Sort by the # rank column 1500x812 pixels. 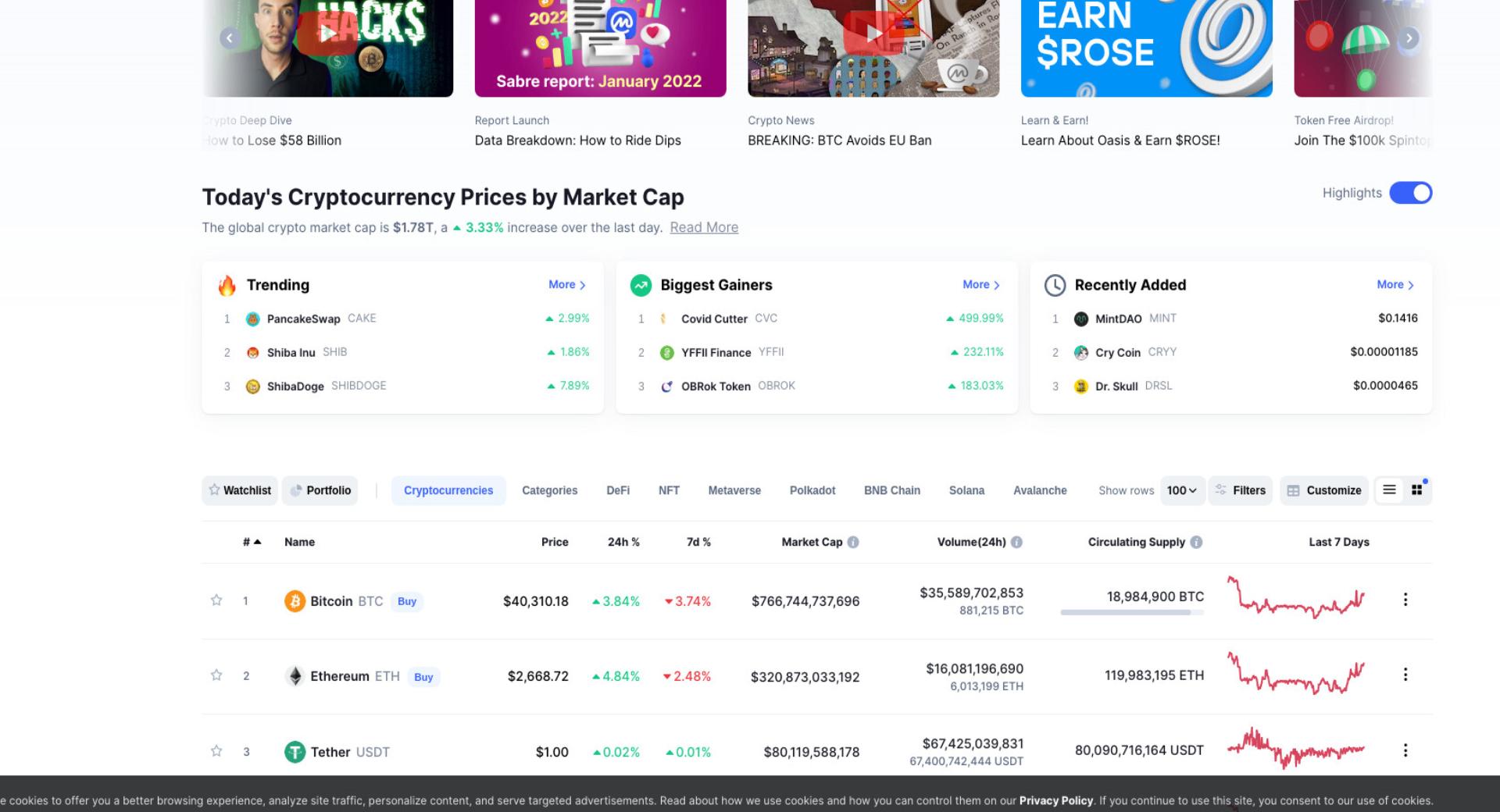[x=252, y=542]
